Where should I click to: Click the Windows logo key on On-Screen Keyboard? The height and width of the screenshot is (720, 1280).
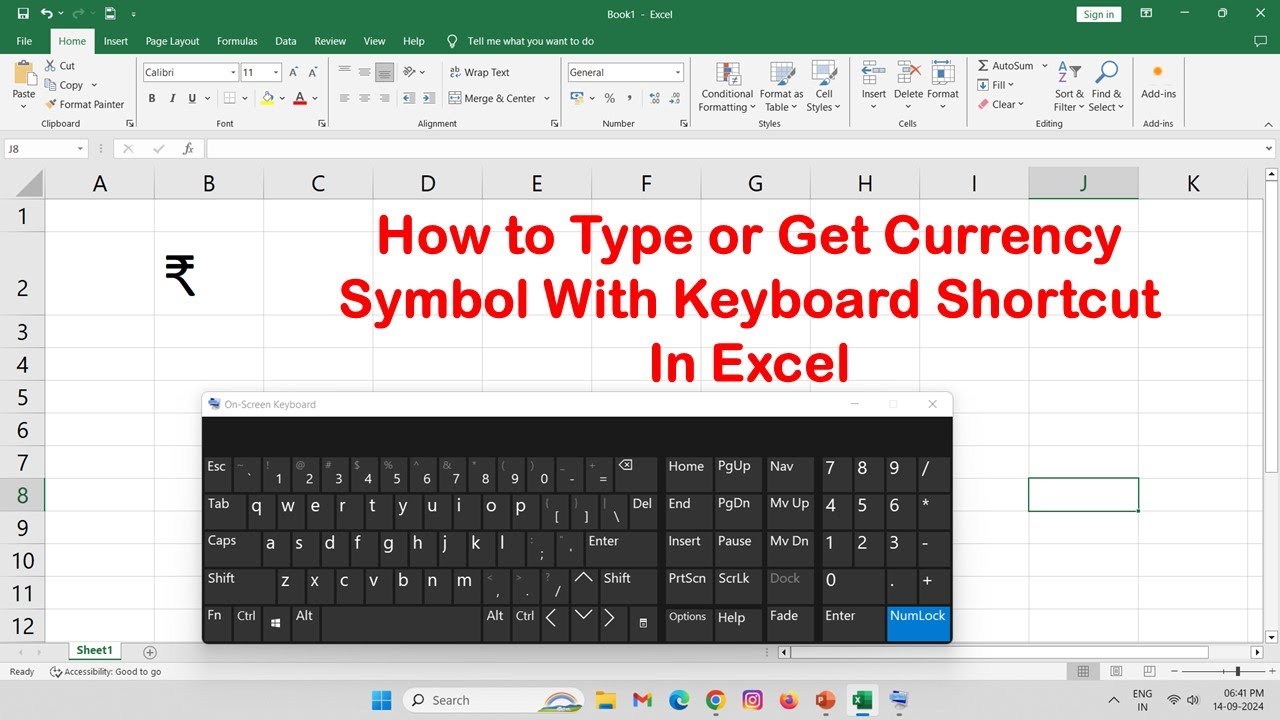pos(276,622)
